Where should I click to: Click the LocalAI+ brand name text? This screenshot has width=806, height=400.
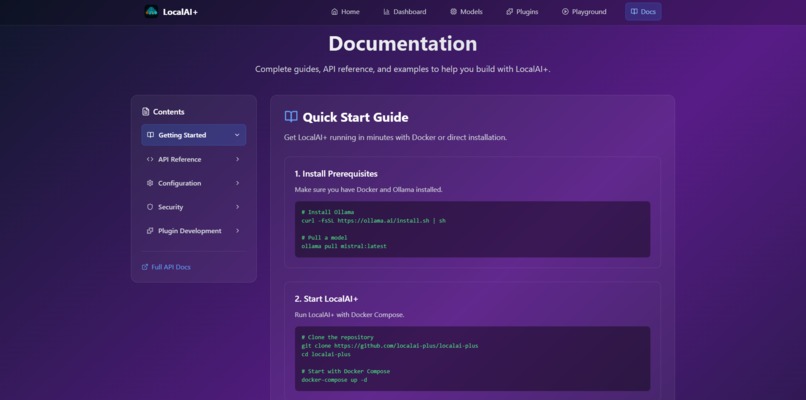[180, 12]
